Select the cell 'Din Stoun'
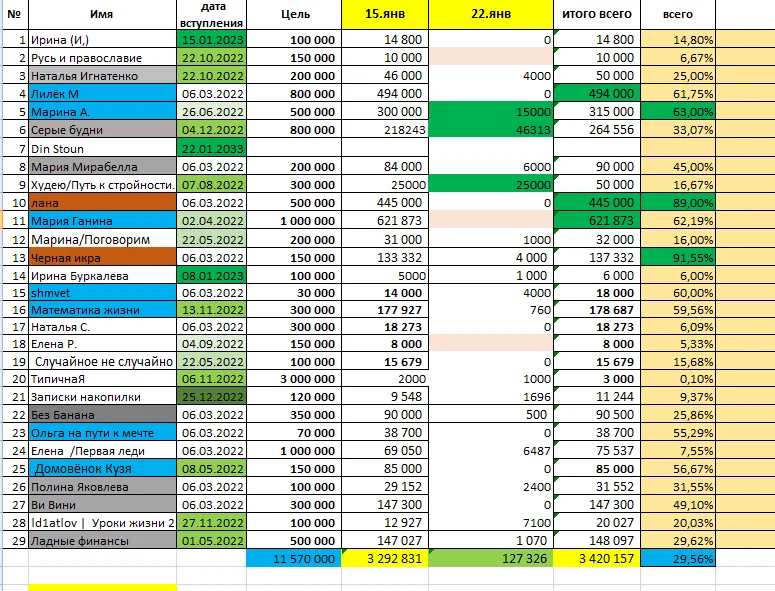Image resolution: width=775 pixels, height=591 pixels. pos(102,148)
